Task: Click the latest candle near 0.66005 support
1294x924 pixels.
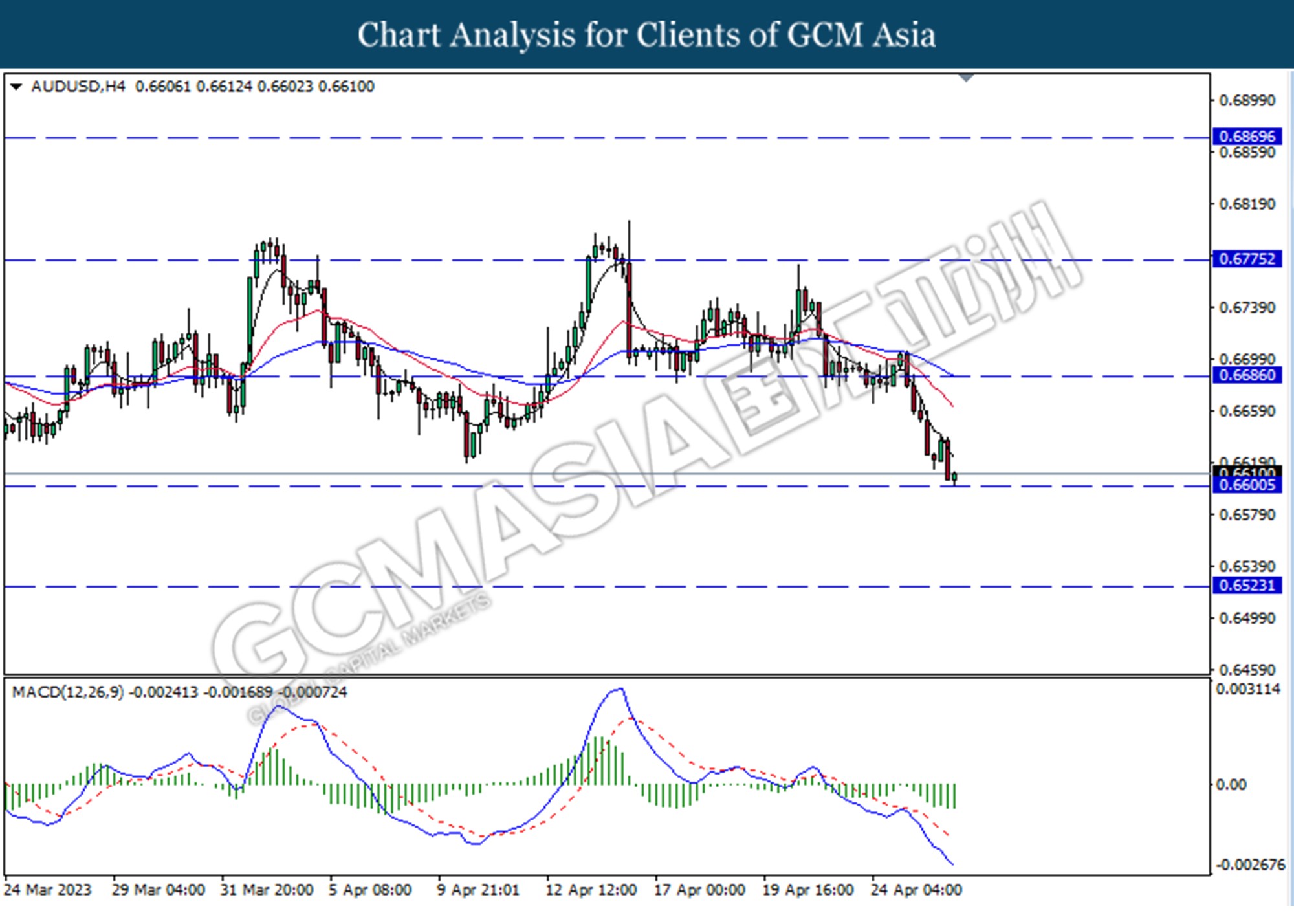Action: (x=954, y=478)
